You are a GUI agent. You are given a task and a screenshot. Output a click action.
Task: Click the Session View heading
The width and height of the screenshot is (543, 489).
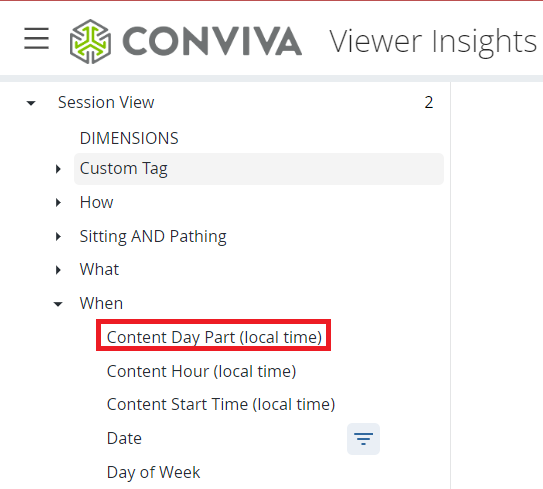click(x=106, y=103)
